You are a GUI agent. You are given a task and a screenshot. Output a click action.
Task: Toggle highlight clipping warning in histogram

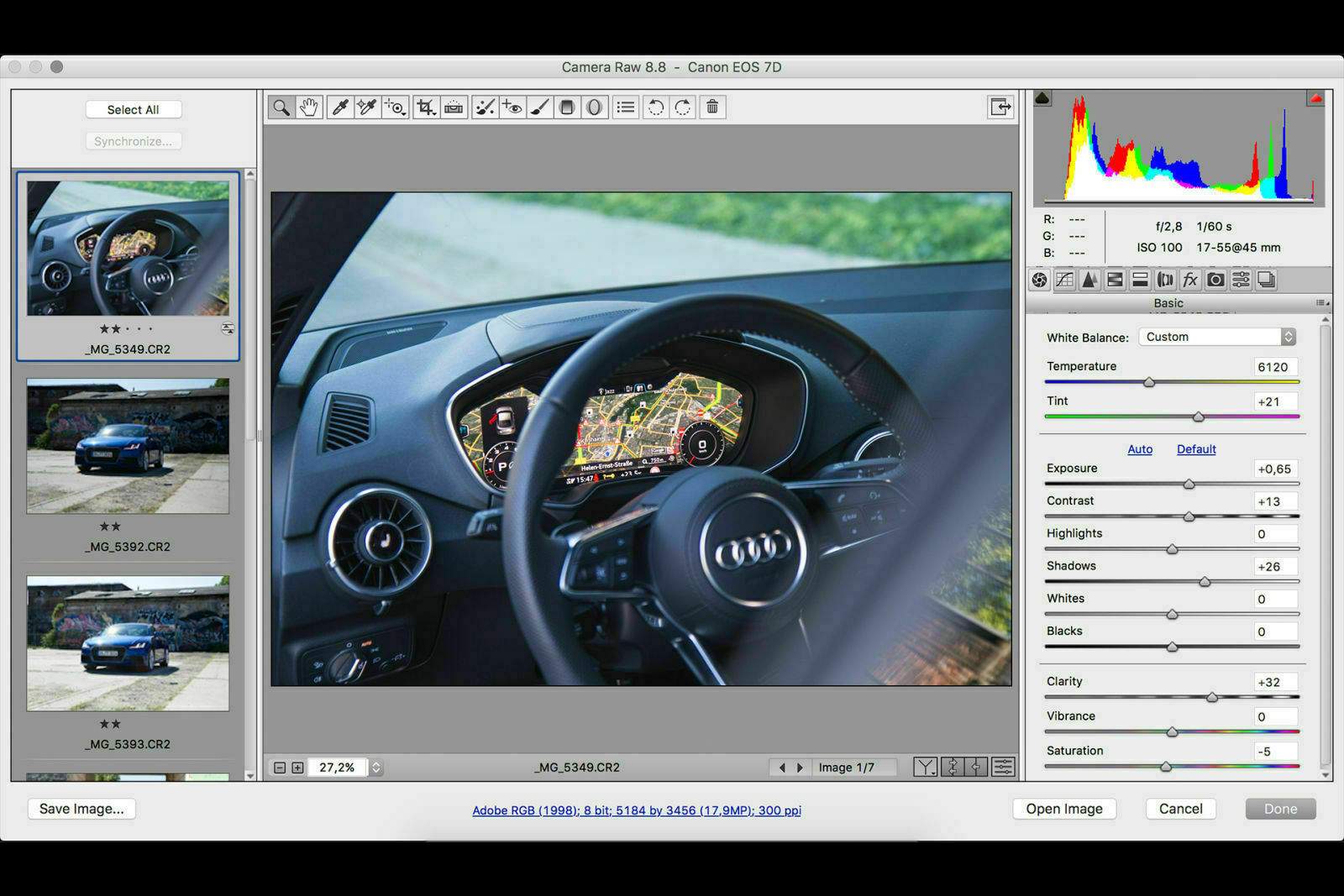tap(1315, 98)
